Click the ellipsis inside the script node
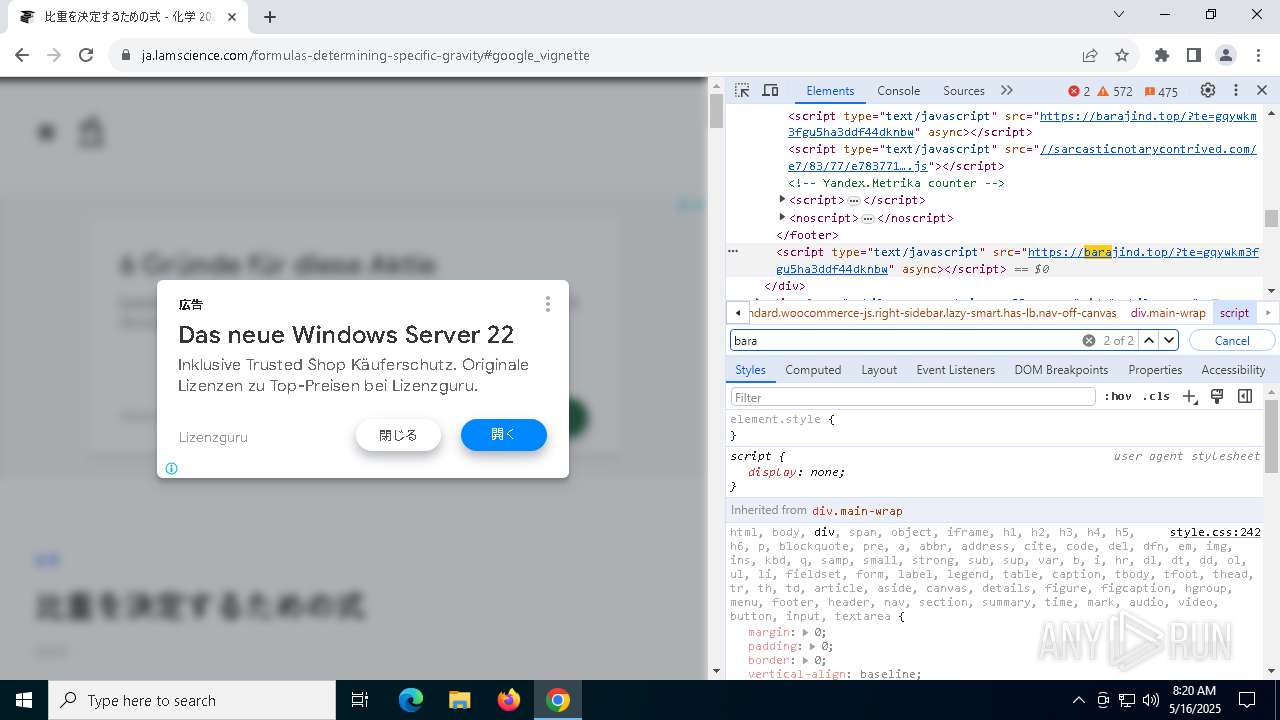Screen dimensions: 1280x720 pos(854,201)
